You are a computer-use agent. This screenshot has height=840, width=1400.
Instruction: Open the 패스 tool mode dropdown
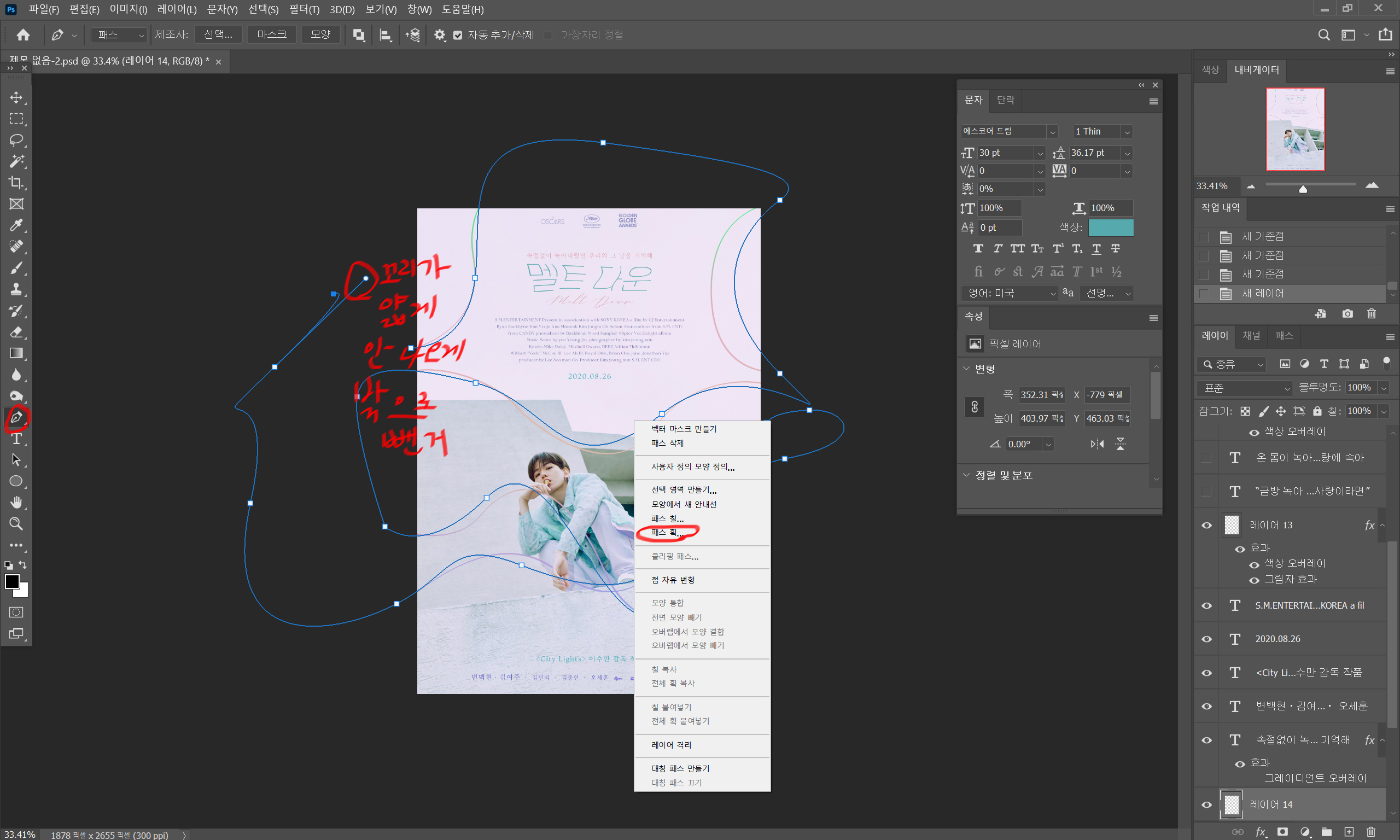[x=119, y=35]
